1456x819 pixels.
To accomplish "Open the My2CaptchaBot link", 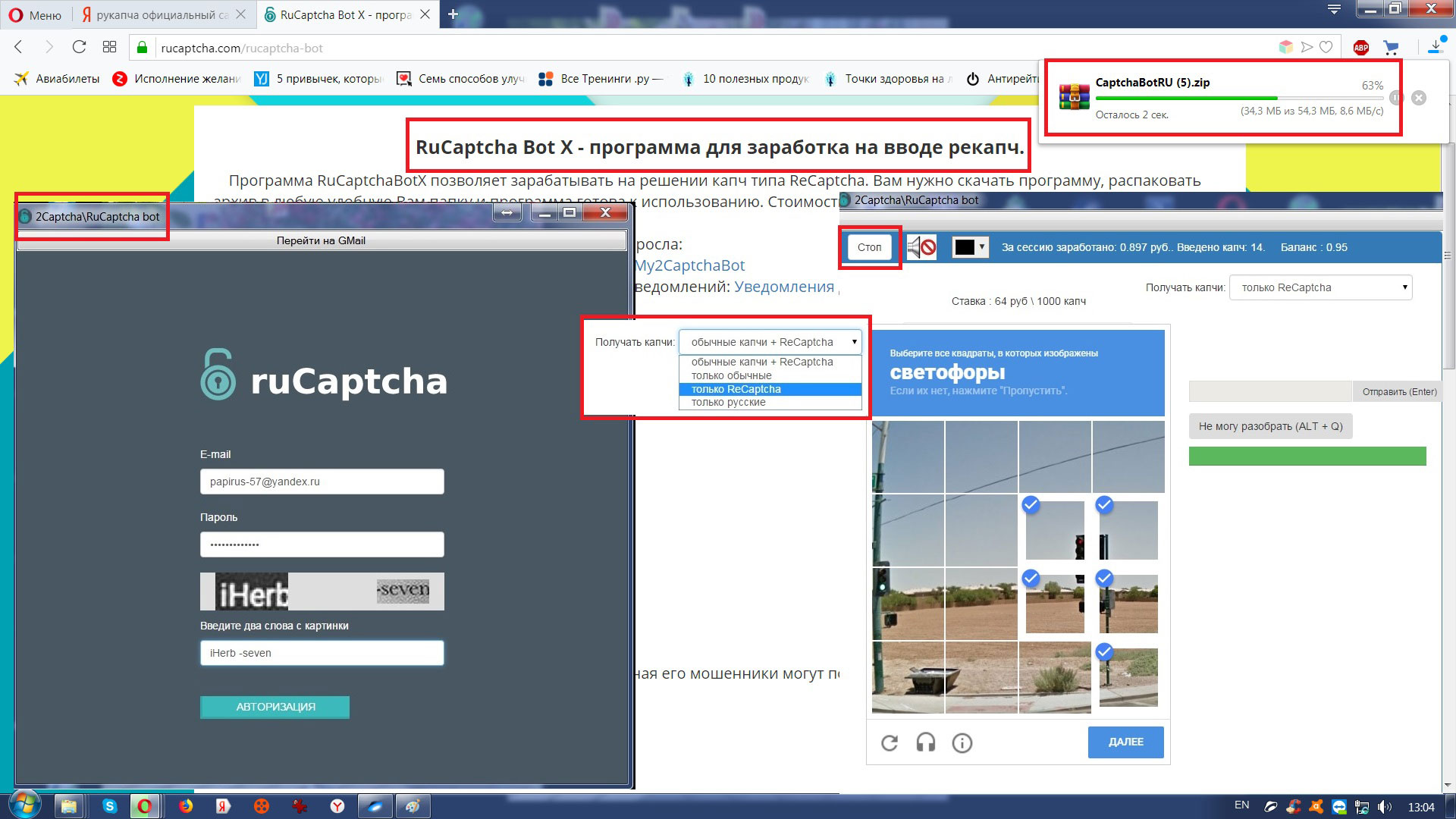I will coord(689,265).
